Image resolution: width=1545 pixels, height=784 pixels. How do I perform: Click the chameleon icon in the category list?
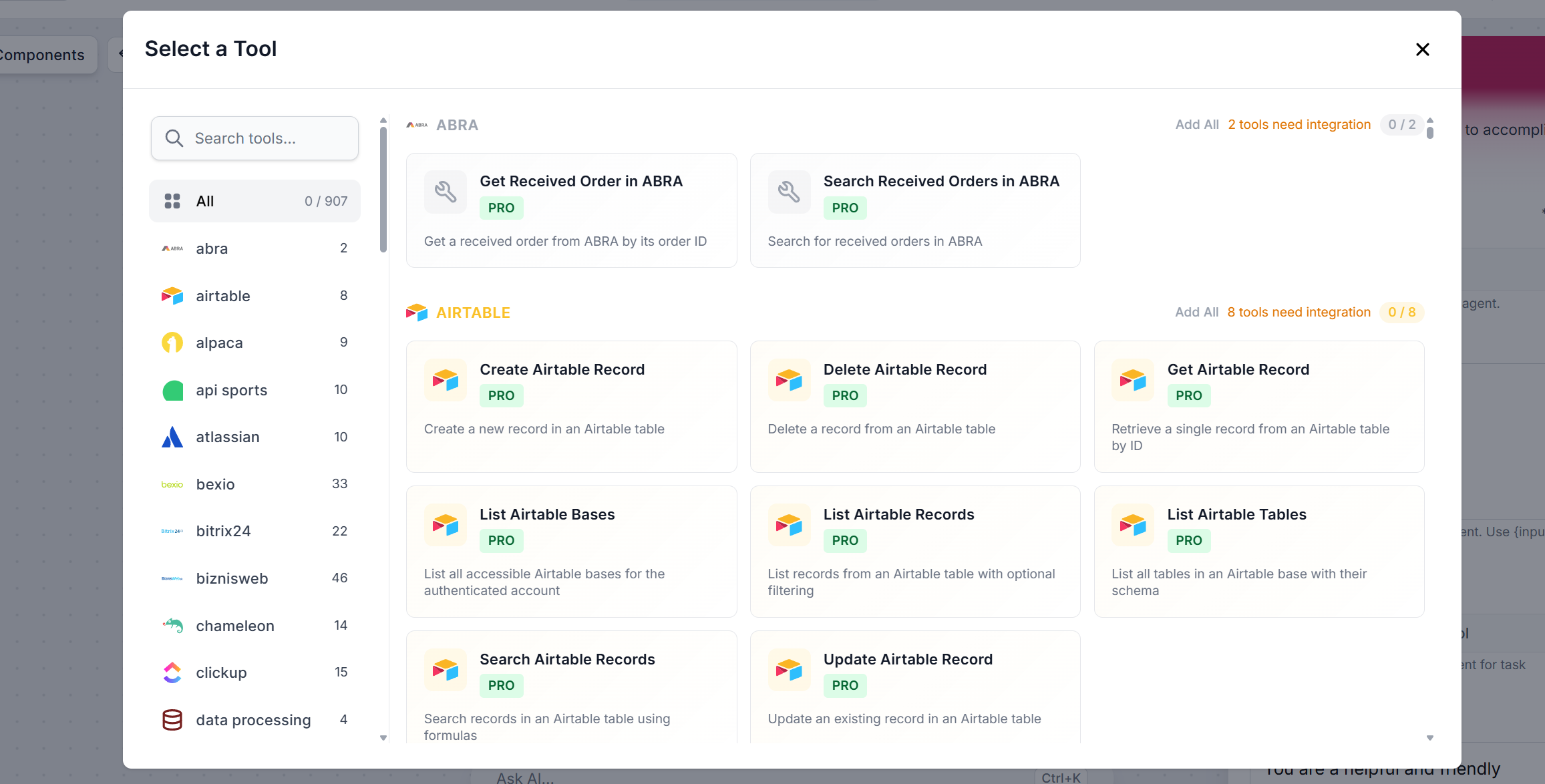[x=172, y=626]
